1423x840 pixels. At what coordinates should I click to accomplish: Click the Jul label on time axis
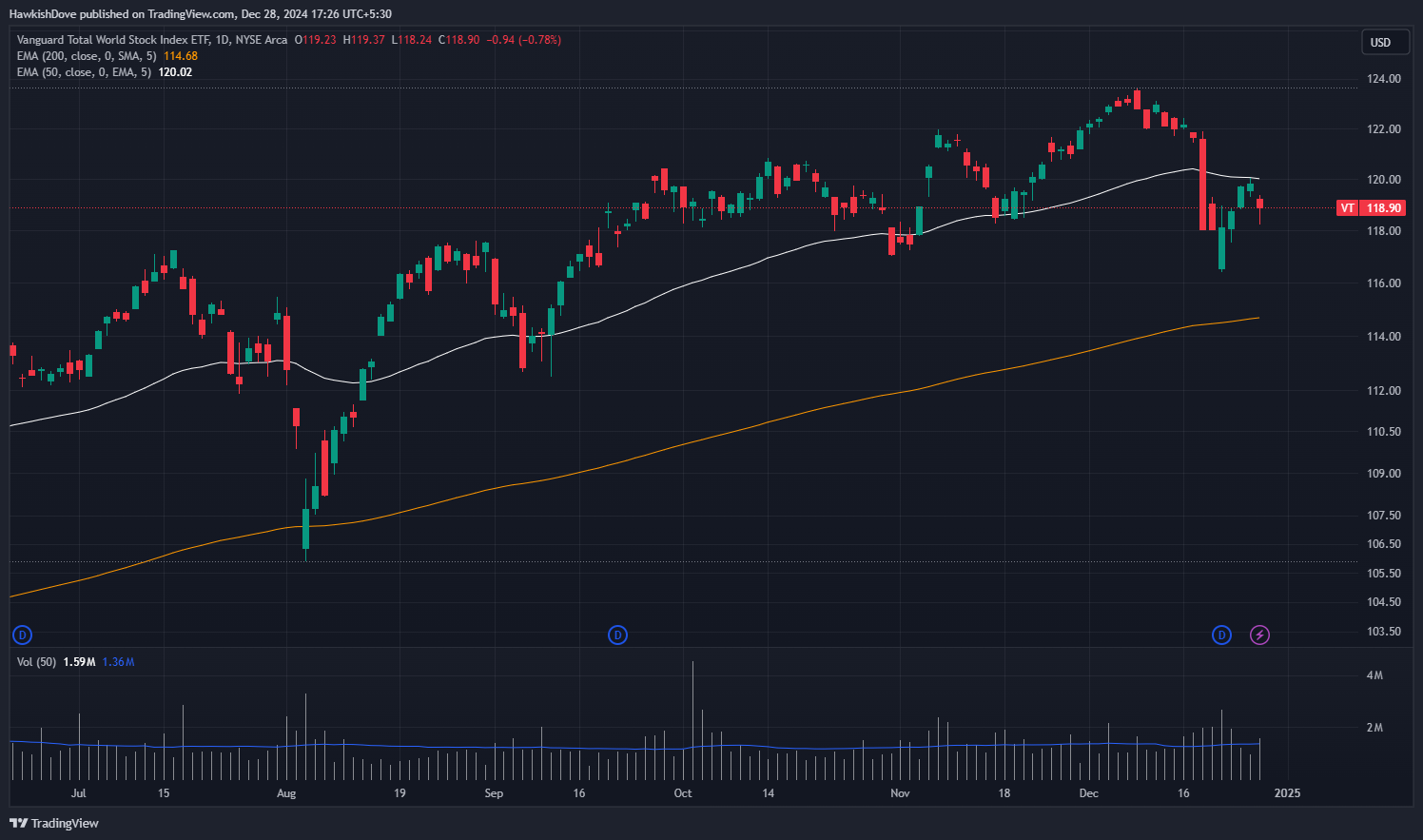[x=78, y=792]
